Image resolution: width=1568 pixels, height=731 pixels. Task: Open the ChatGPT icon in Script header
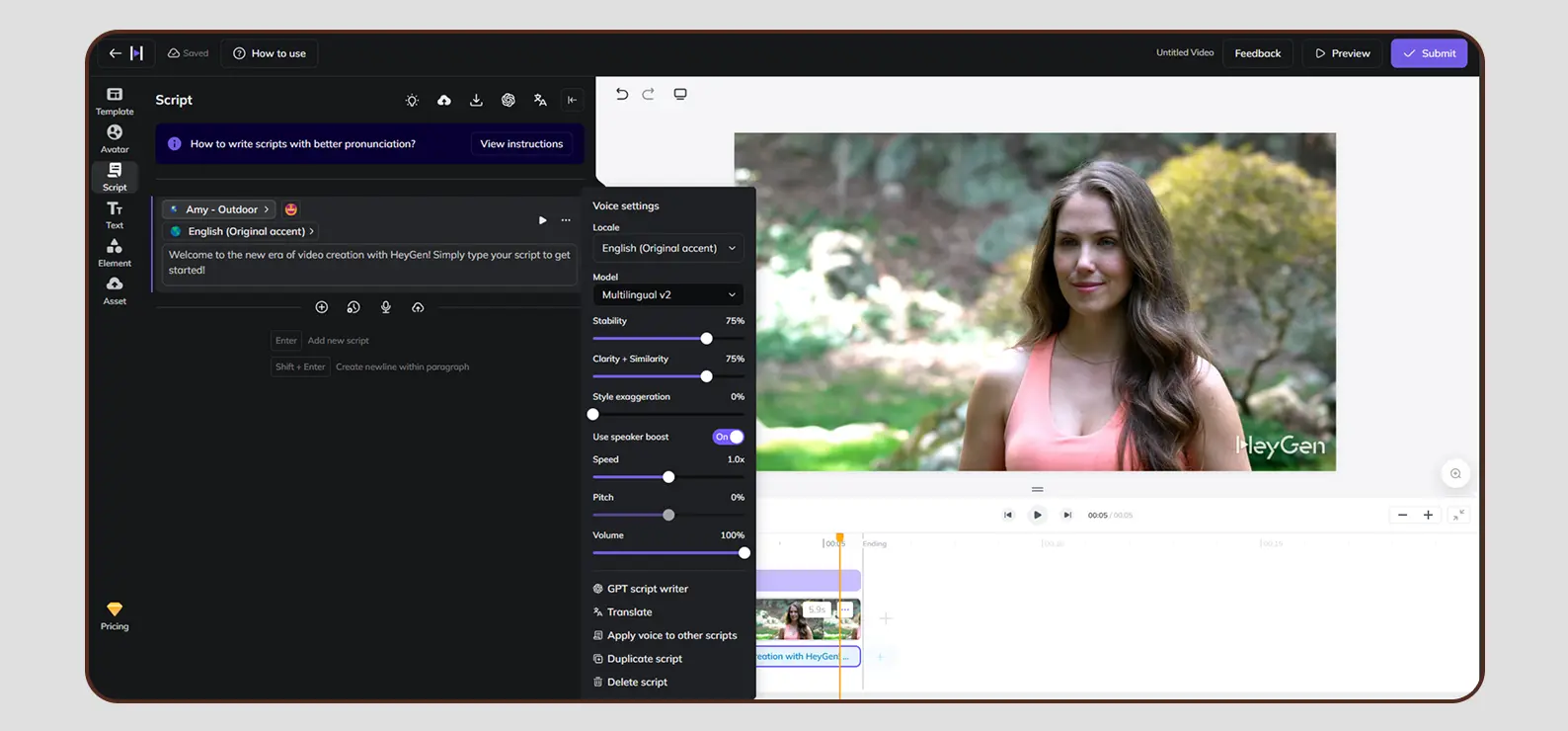pyautogui.click(x=508, y=100)
